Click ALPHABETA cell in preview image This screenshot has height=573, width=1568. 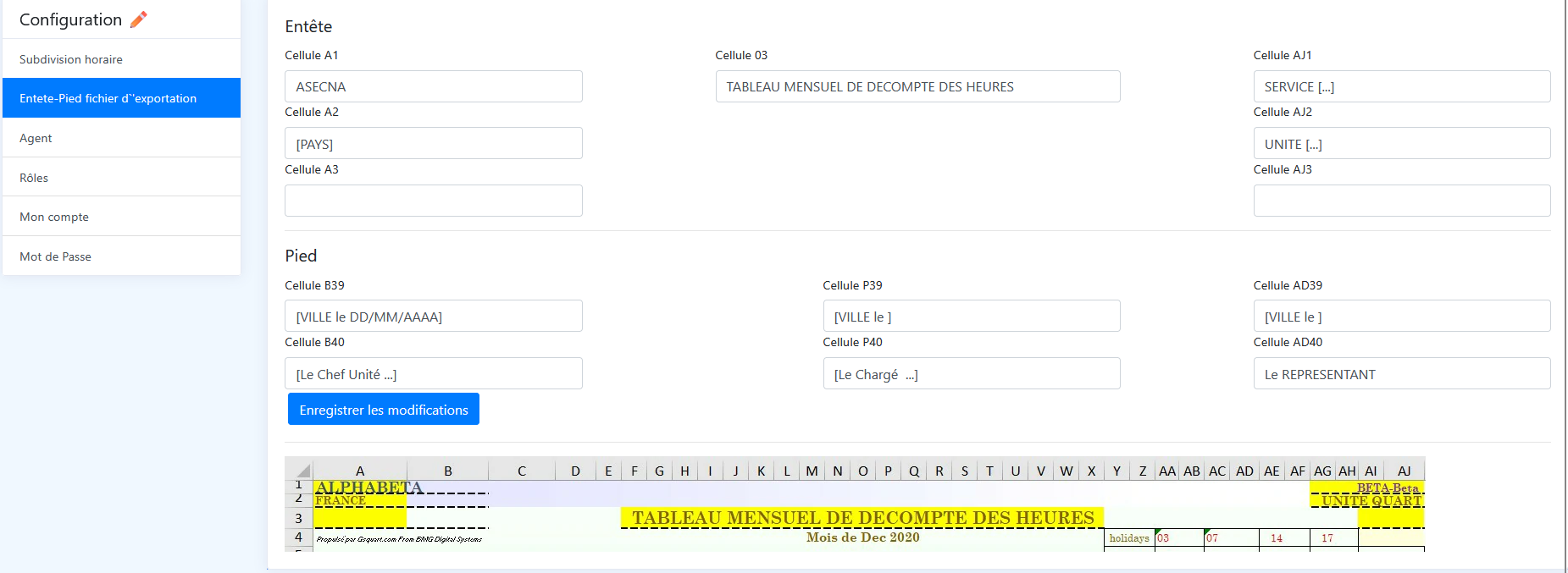click(x=368, y=488)
